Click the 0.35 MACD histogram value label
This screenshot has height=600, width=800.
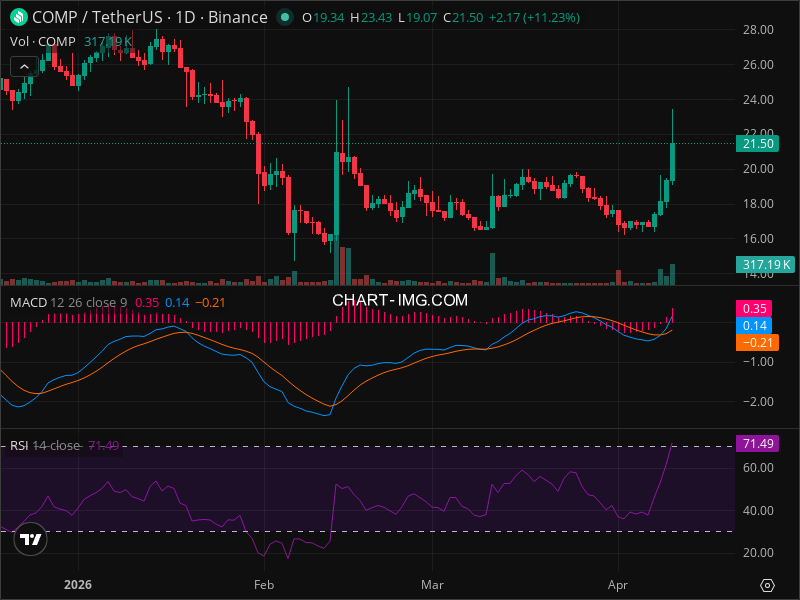point(754,309)
